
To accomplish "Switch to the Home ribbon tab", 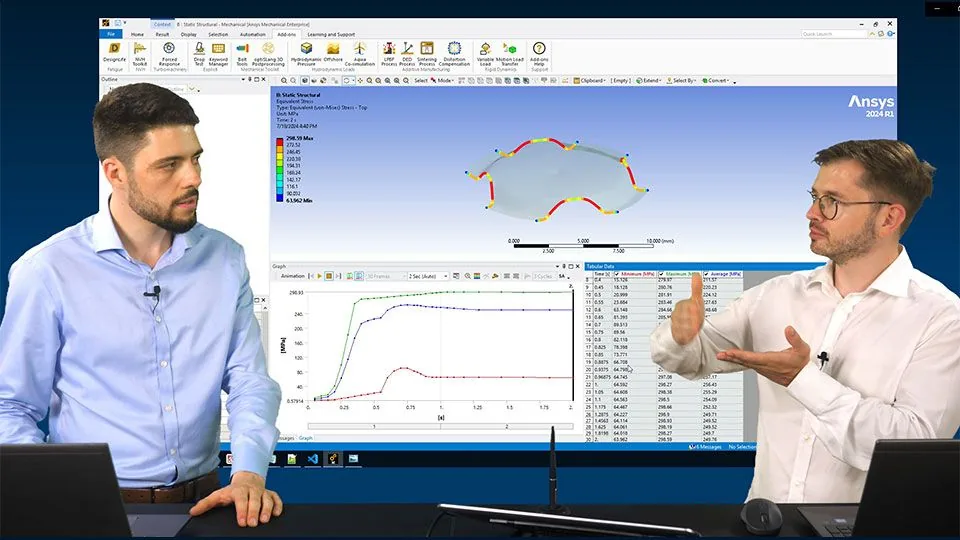I will [x=137, y=34].
